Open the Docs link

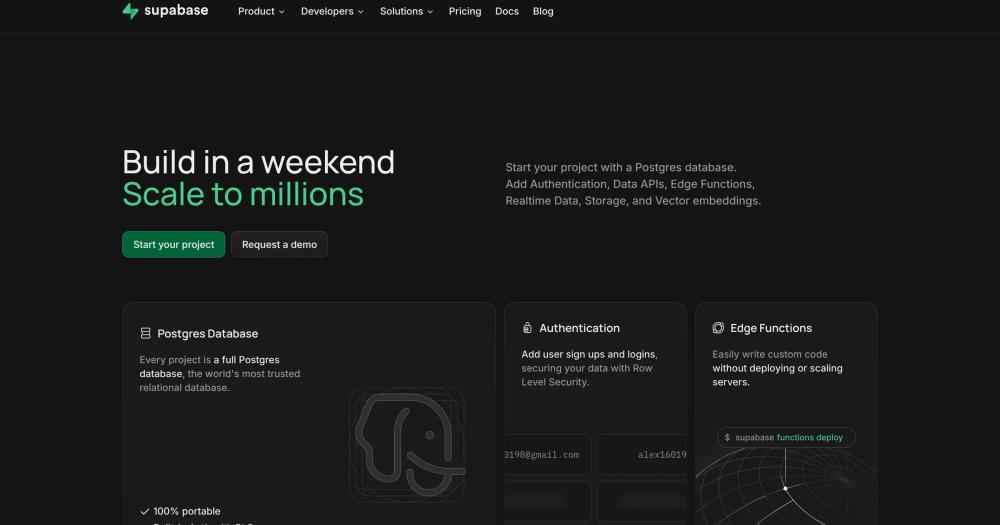tap(507, 11)
